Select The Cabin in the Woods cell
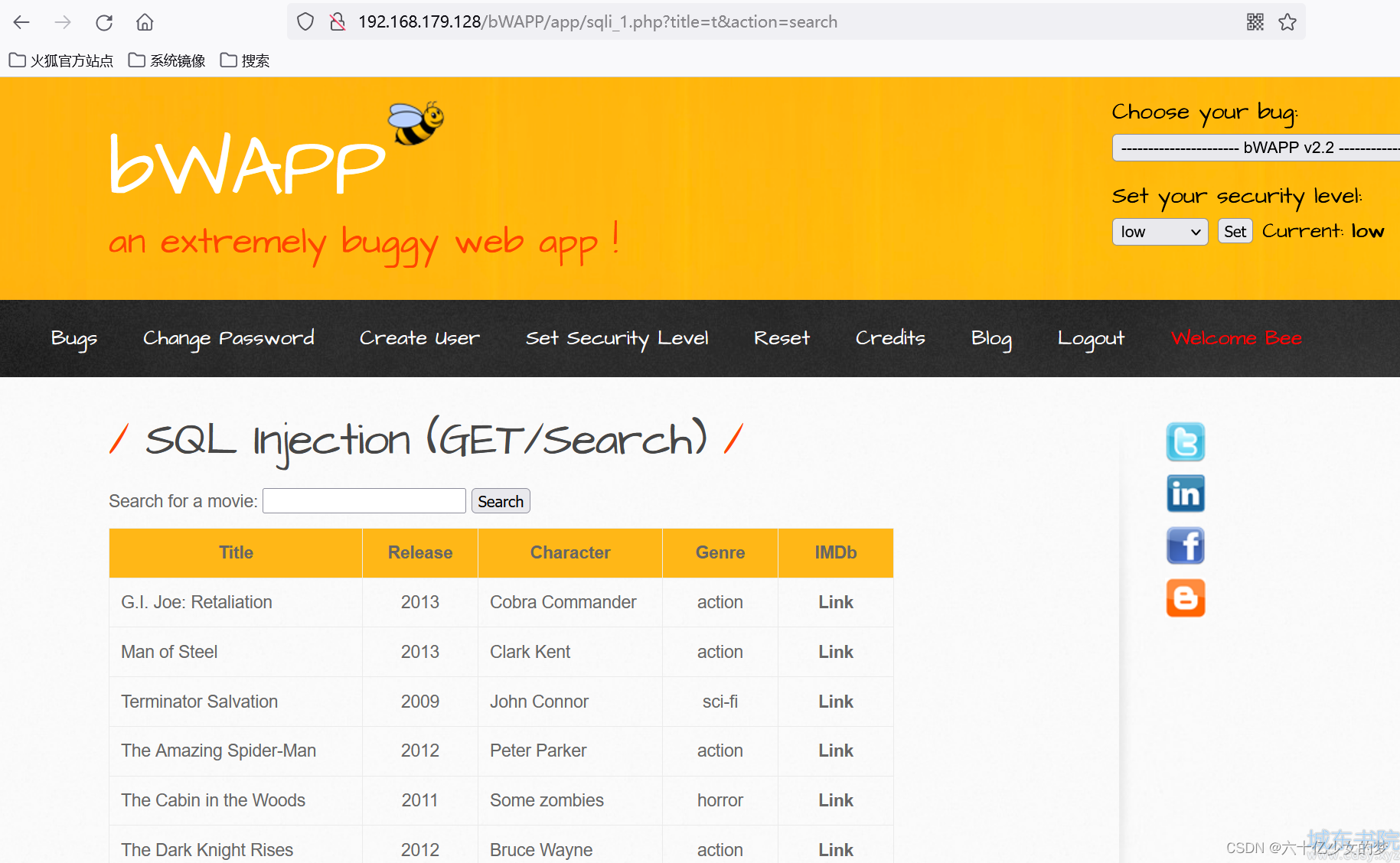This screenshot has width=1400, height=863. point(236,801)
